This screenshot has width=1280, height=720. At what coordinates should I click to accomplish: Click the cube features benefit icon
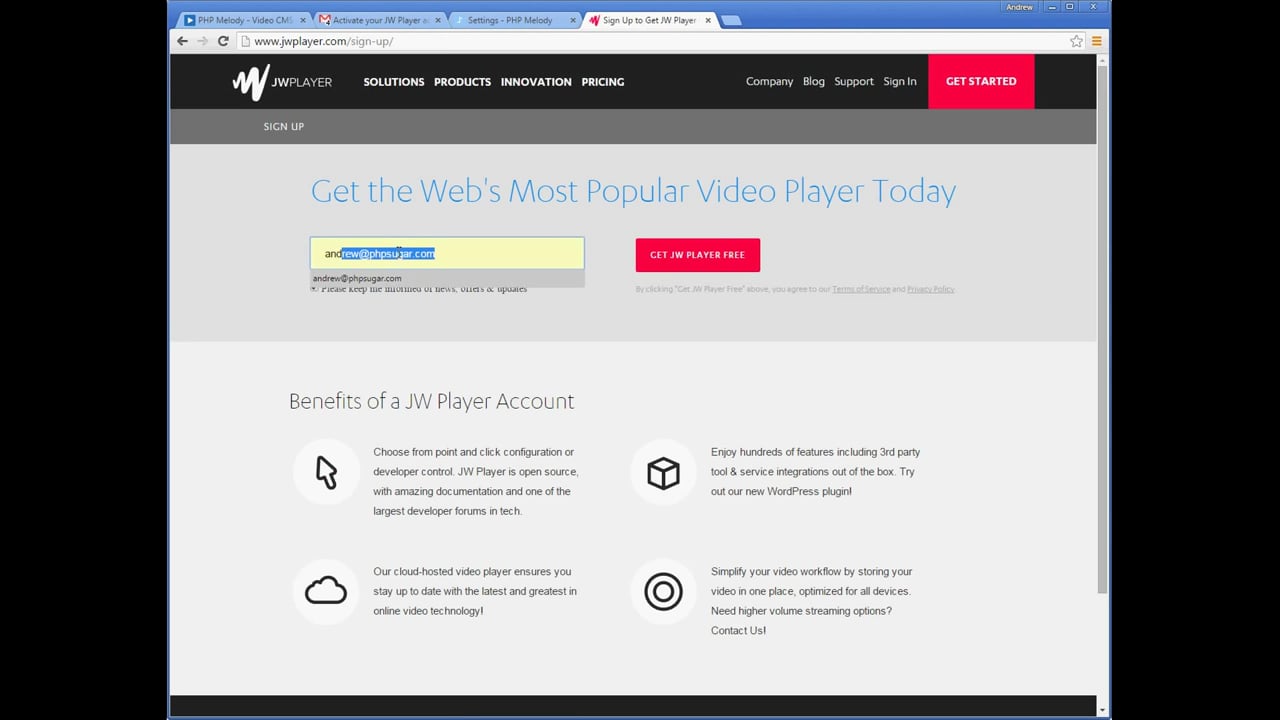point(663,472)
